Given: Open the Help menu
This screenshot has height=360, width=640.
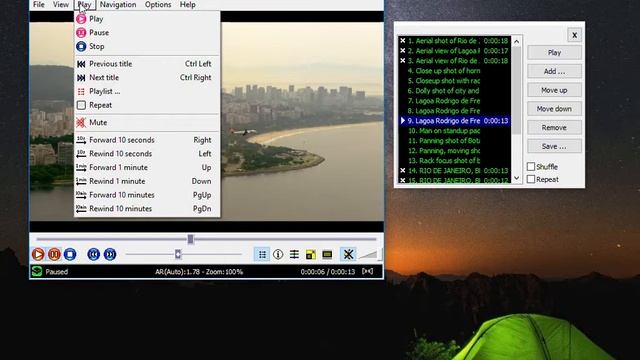Looking at the screenshot, I should (x=188, y=4).
